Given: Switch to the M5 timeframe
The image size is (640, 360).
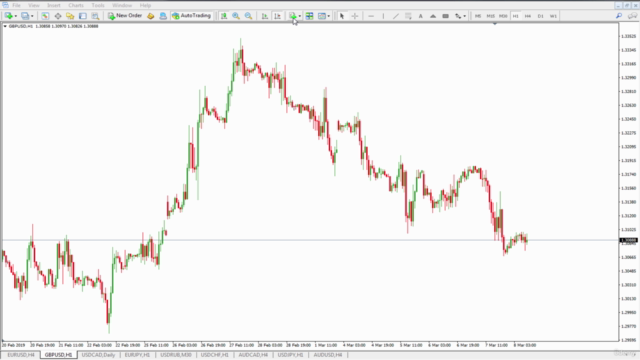Looking at the screenshot, I should 478,16.
